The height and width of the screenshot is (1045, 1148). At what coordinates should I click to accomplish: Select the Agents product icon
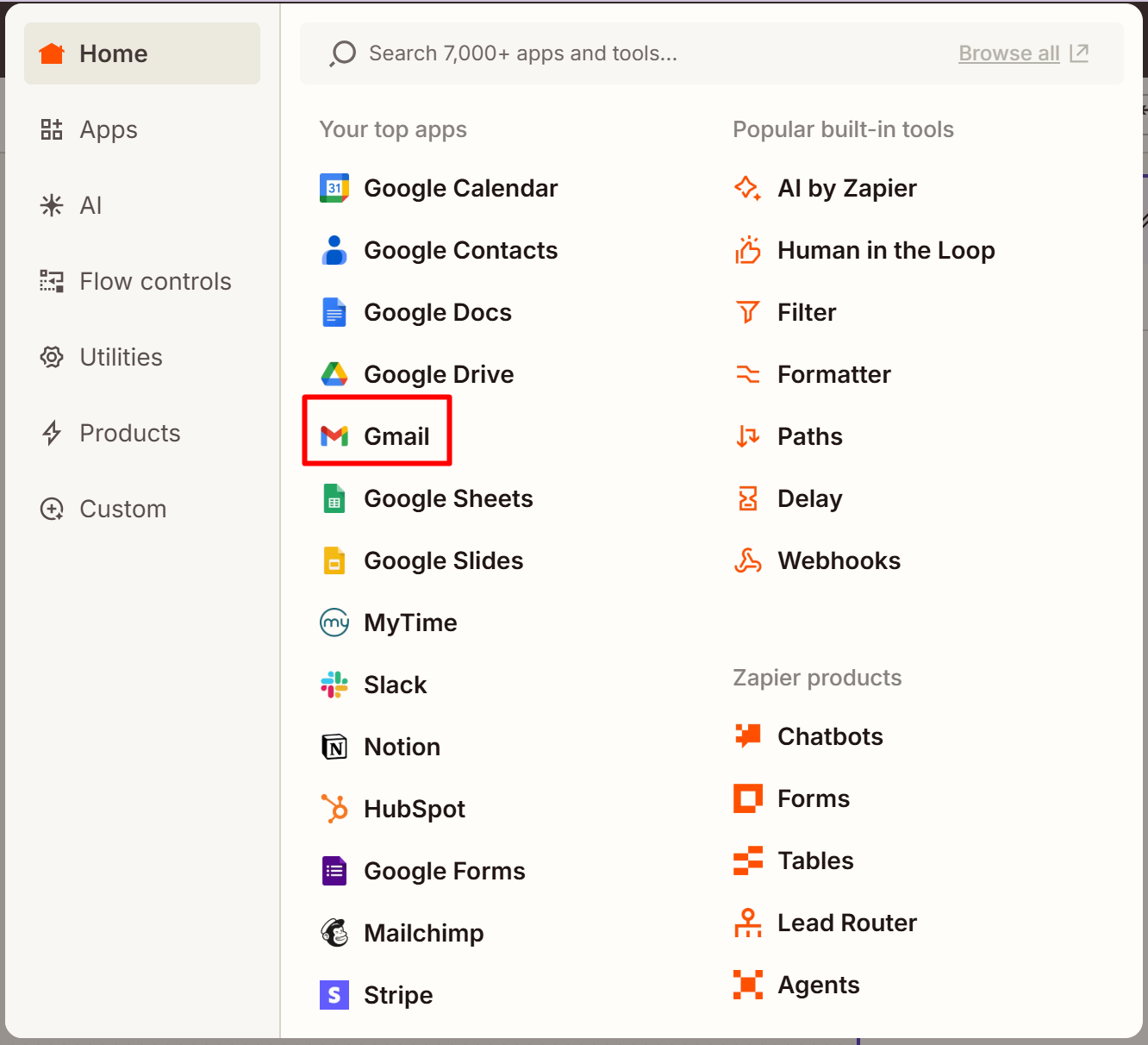tap(748, 985)
